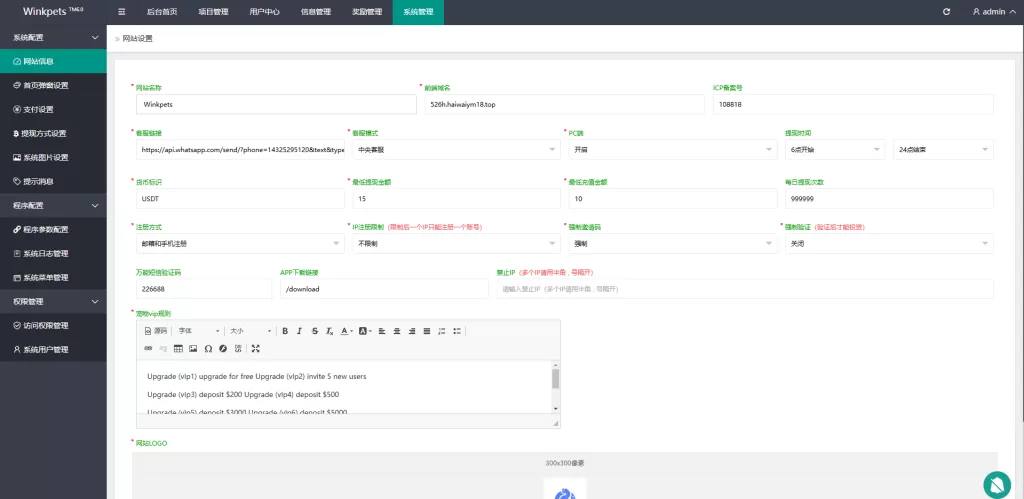This screenshot has width=1024, height=499.
Task: Go to the 项目管理 top tab
Action: (x=213, y=12)
